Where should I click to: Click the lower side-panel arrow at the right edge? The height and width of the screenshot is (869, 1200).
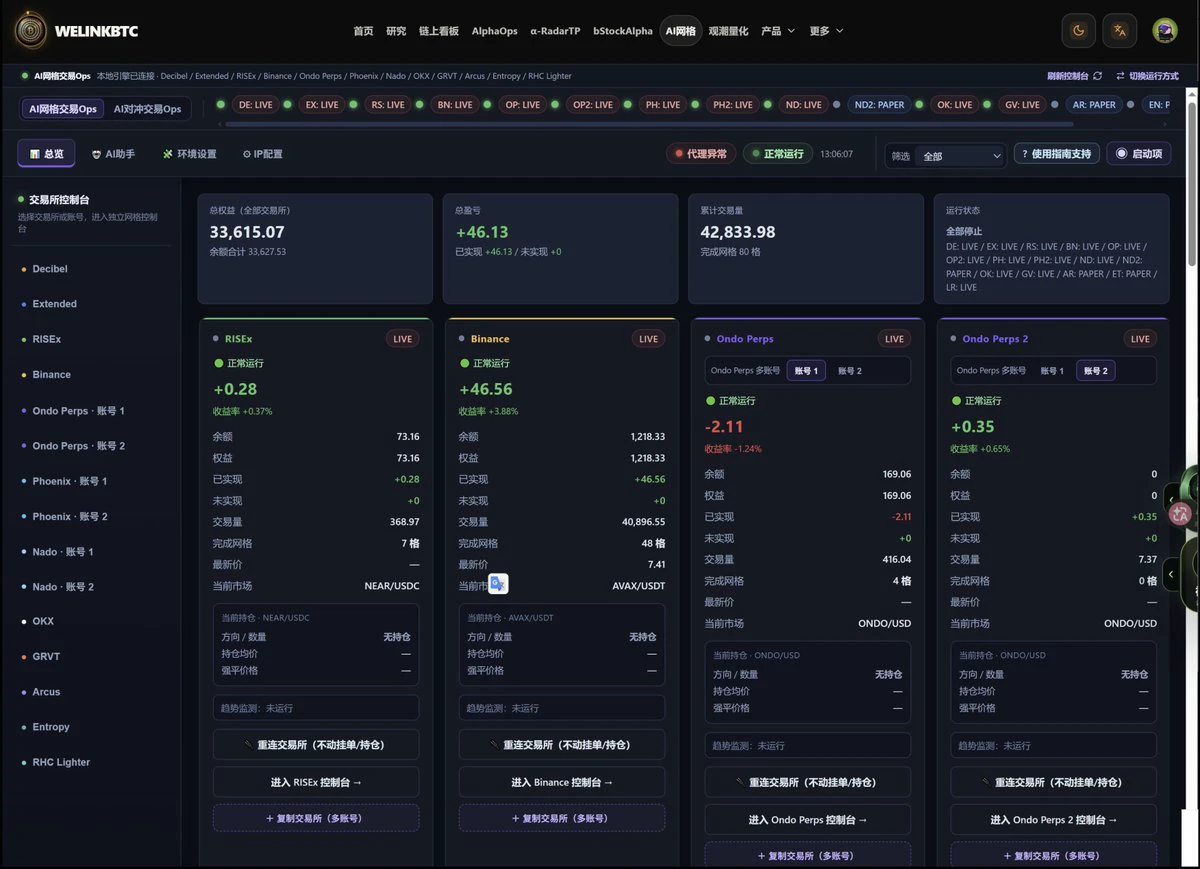pos(1171,574)
